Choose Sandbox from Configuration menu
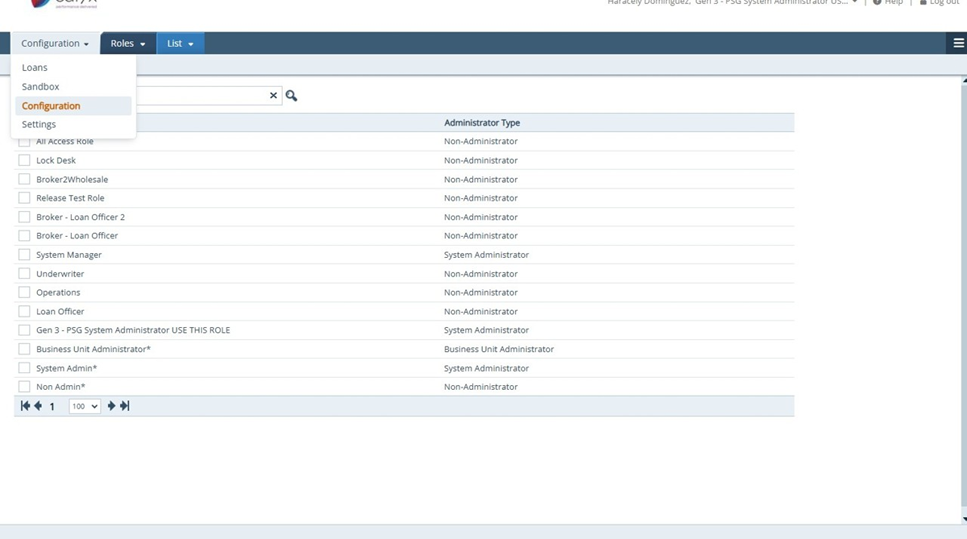Screen dimensions: 967x539 click(x=41, y=87)
